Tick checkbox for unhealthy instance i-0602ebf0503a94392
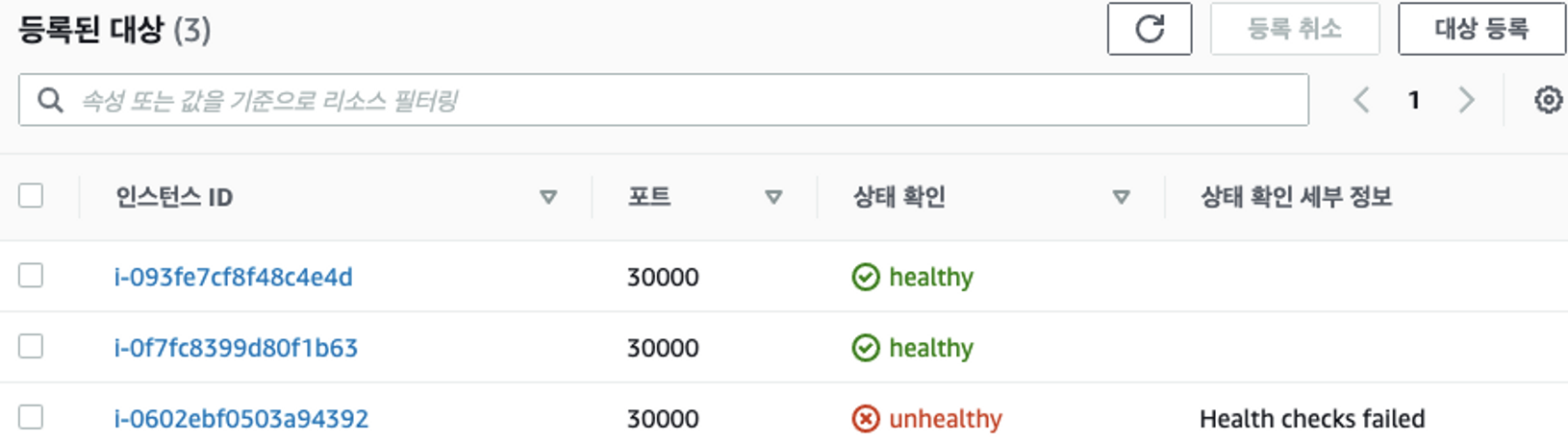Image resolution: width=1568 pixels, height=443 pixels. pos(31,417)
